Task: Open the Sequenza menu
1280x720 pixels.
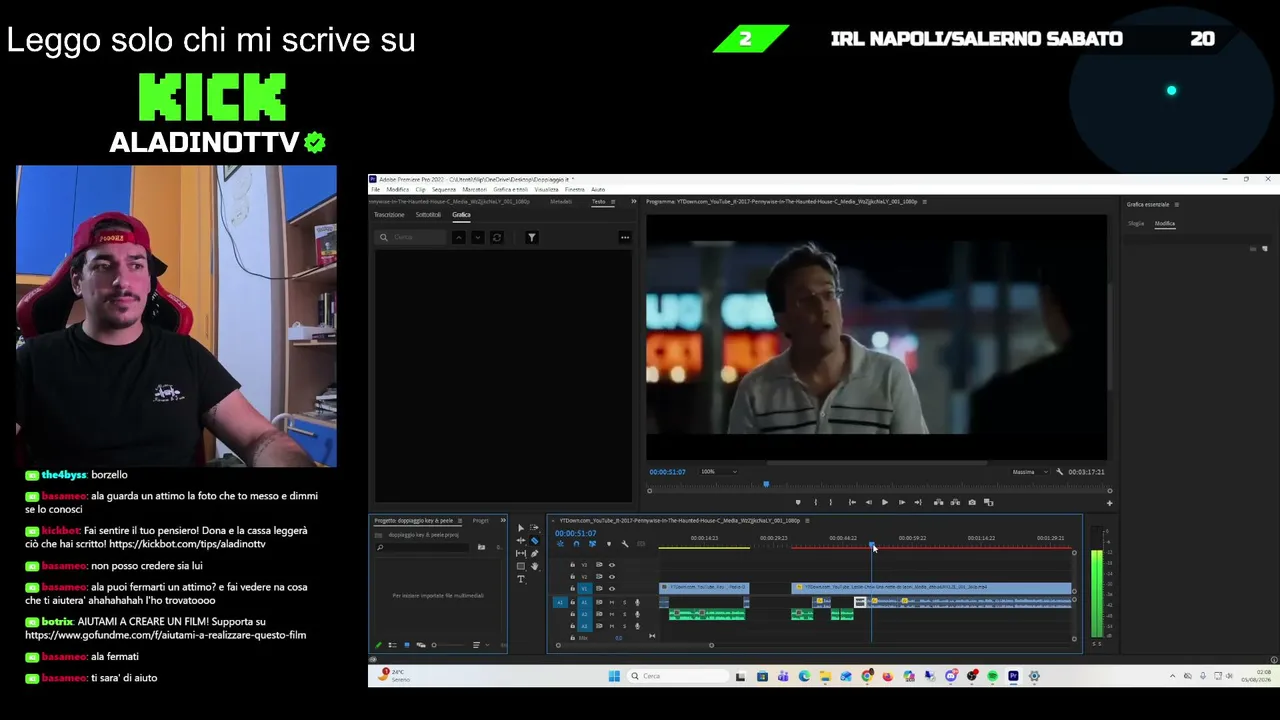Action: 444,189
